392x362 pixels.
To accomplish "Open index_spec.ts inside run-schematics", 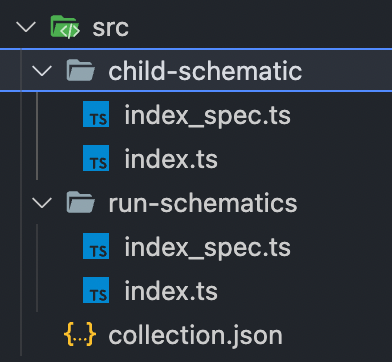I will pyautogui.click(x=208, y=247).
